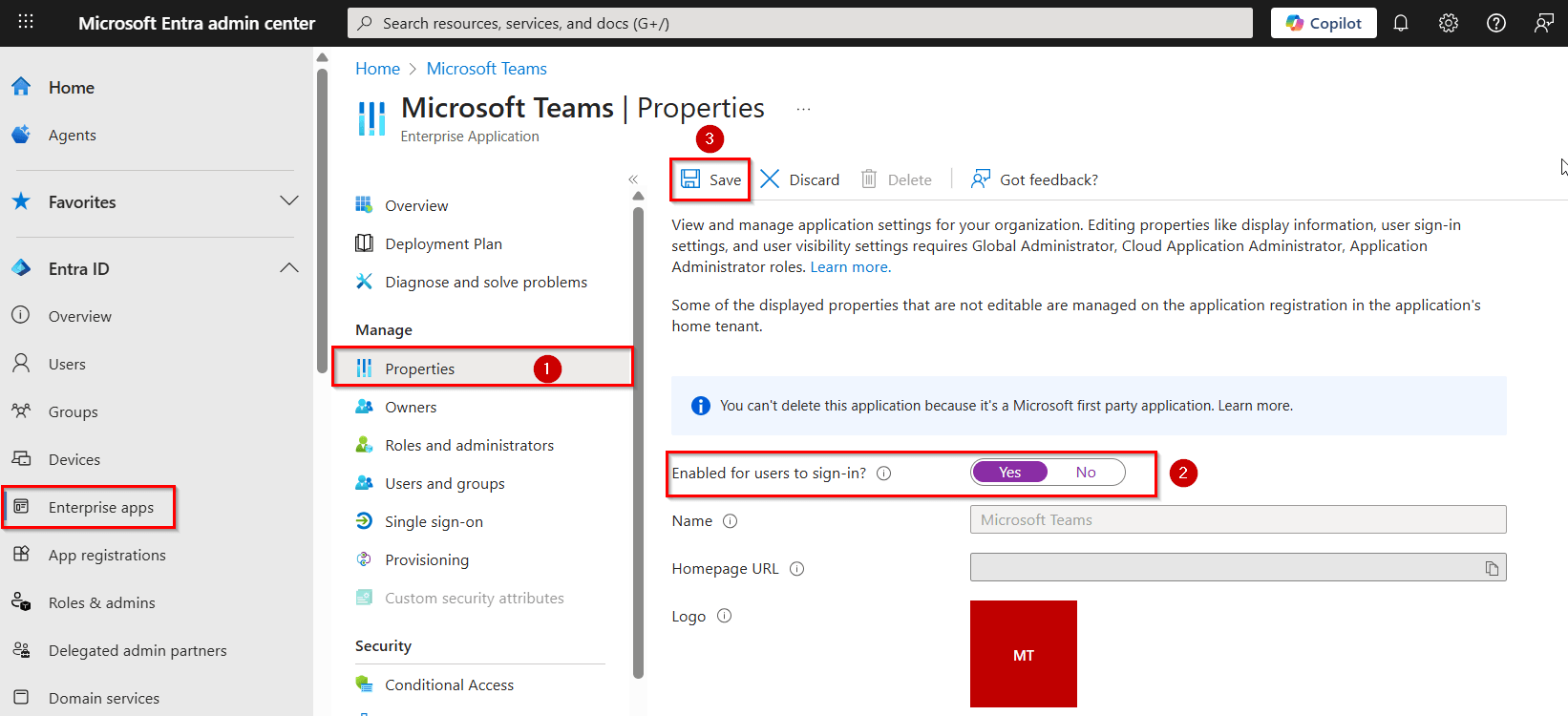Open Copilot

pyautogui.click(x=1324, y=23)
